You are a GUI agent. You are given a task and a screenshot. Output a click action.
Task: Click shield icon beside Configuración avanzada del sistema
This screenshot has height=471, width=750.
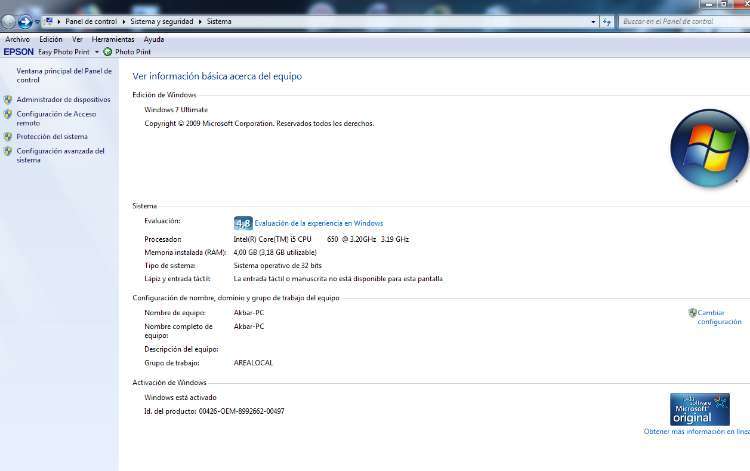point(8,151)
